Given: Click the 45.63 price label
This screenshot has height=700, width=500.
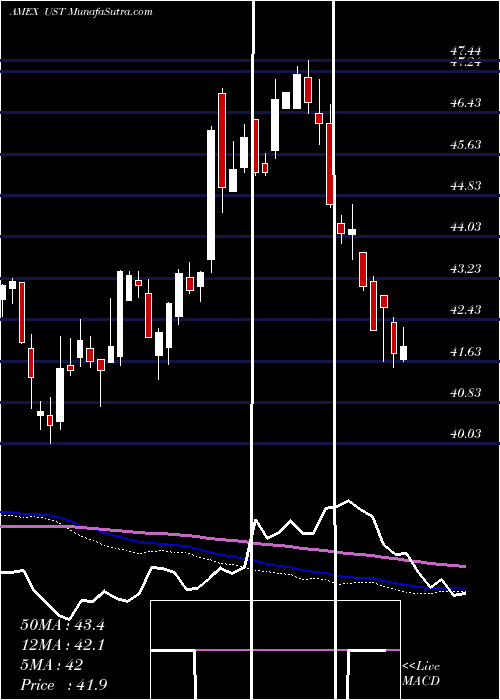Looking at the screenshot, I should tap(466, 145).
